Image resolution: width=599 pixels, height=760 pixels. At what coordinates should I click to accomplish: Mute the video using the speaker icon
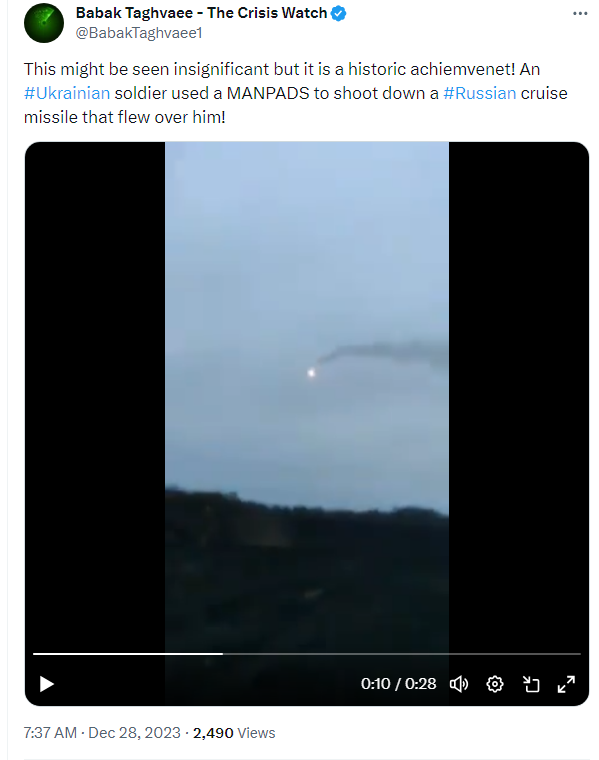[x=458, y=684]
